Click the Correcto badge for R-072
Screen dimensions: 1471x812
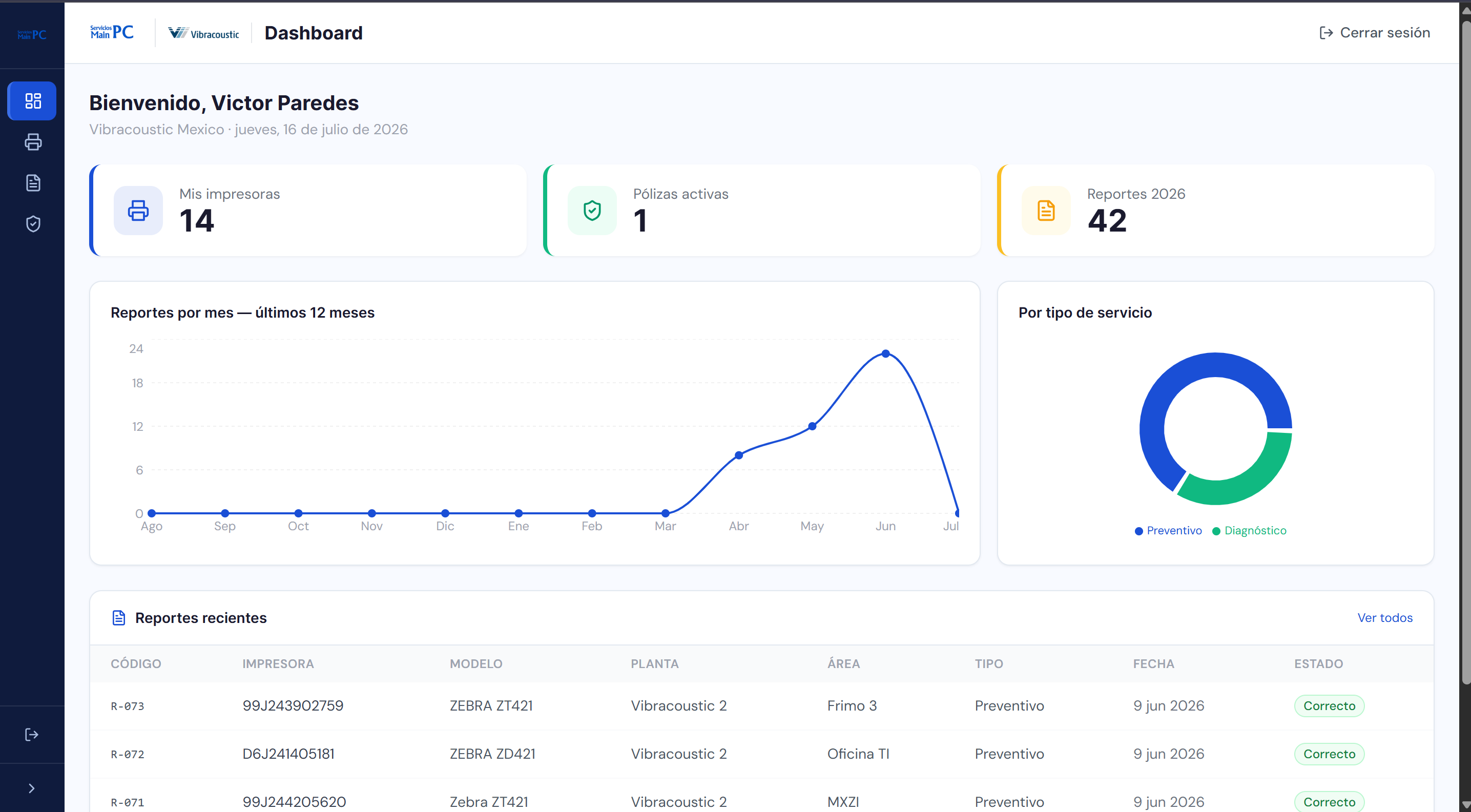point(1330,754)
